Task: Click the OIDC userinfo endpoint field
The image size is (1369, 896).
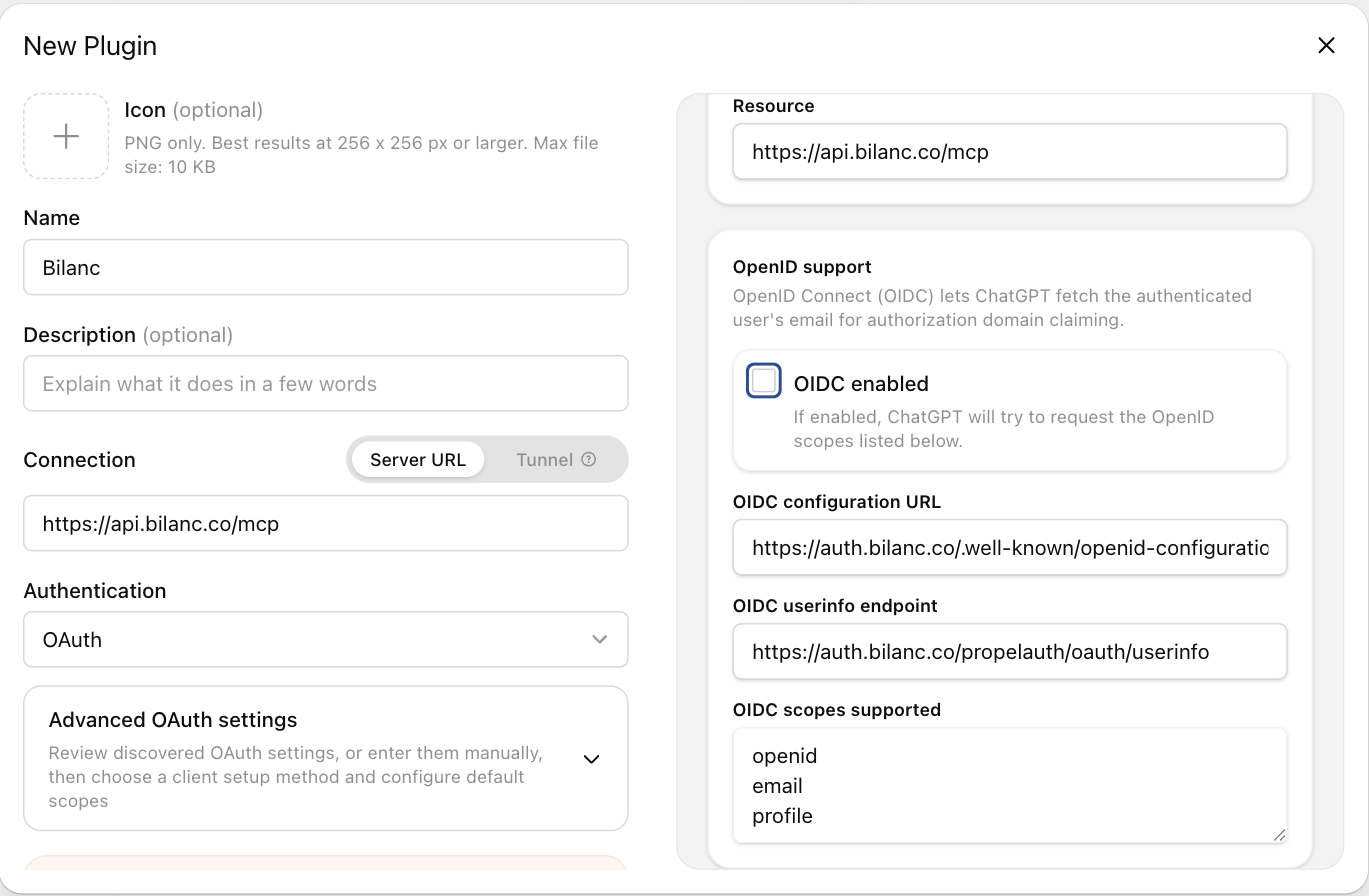Action: tap(1010, 652)
